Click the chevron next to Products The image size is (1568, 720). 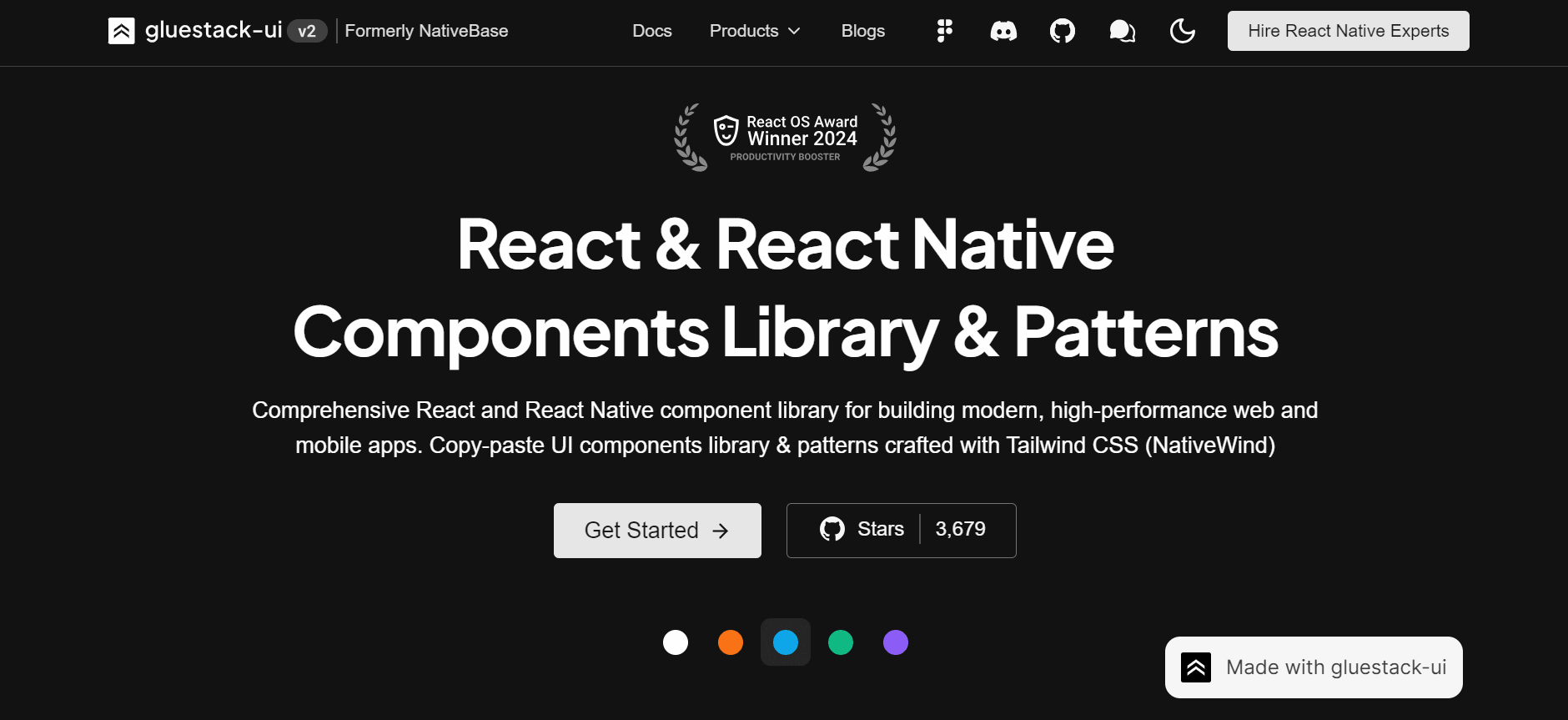[x=794, y=31]
